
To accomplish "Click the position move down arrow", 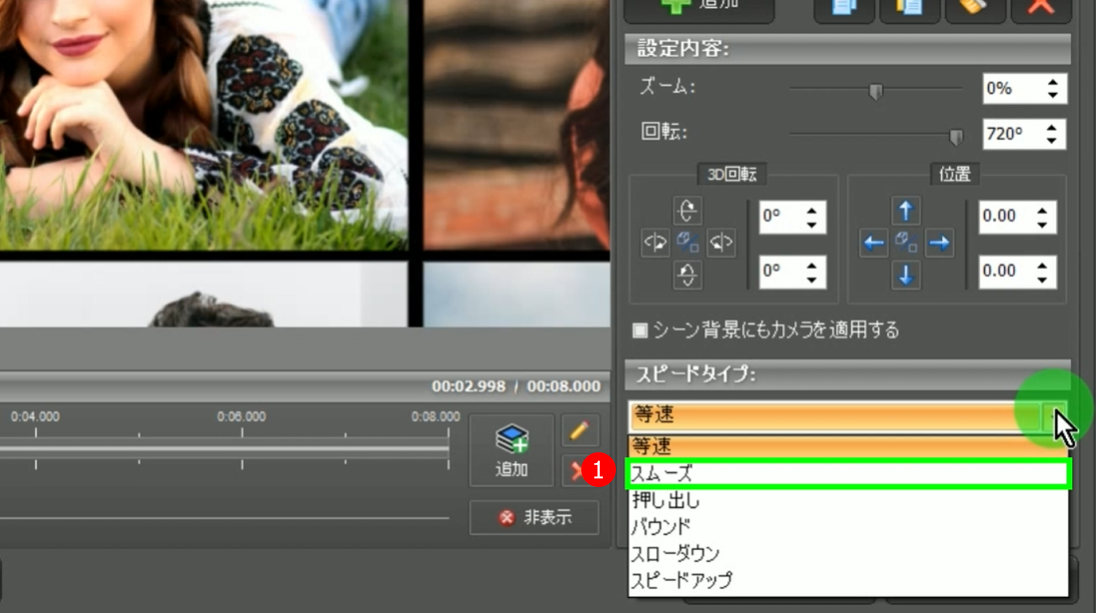I will [906, 275].
